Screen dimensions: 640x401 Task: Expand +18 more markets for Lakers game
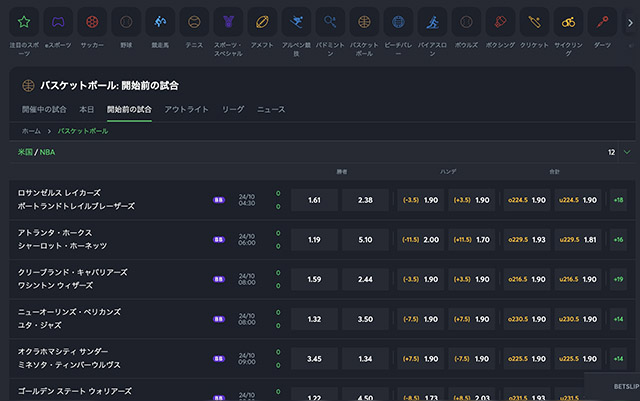[618, 200]
